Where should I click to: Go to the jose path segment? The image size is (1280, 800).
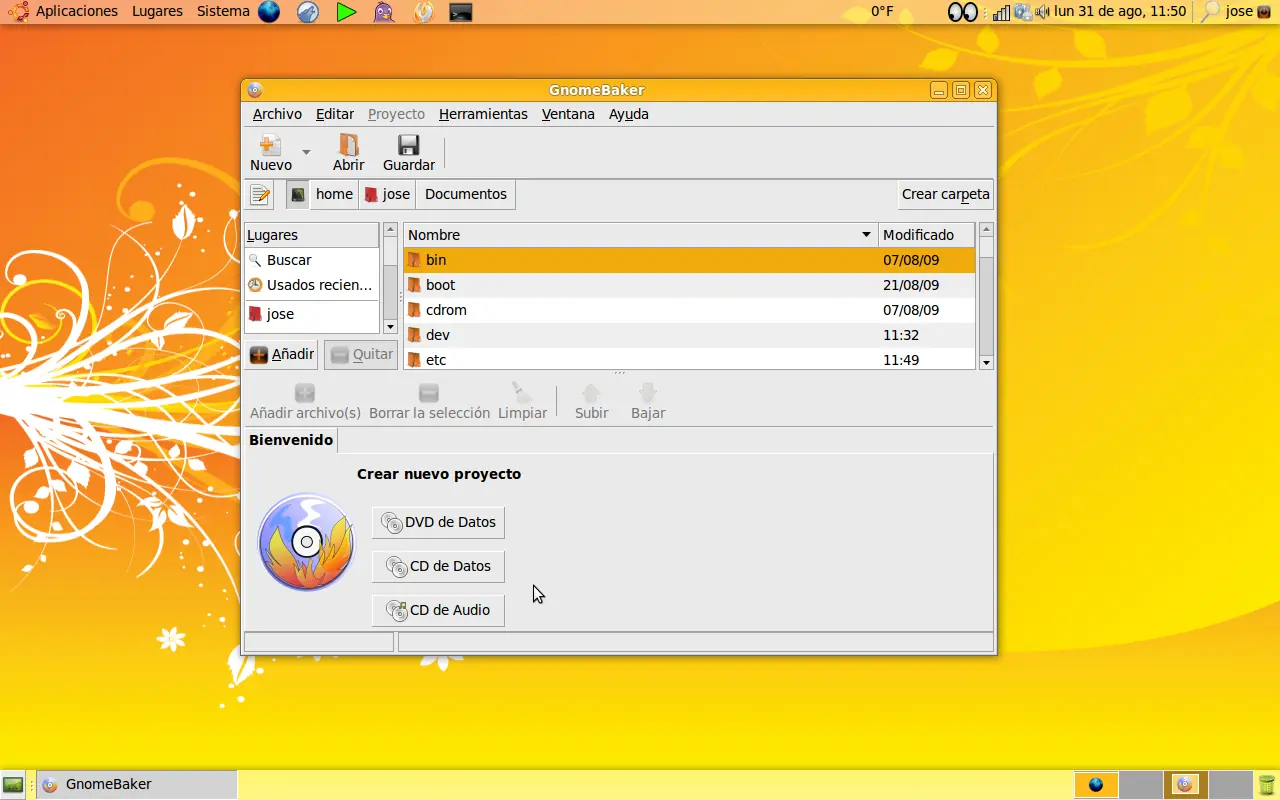coord(387,195)
